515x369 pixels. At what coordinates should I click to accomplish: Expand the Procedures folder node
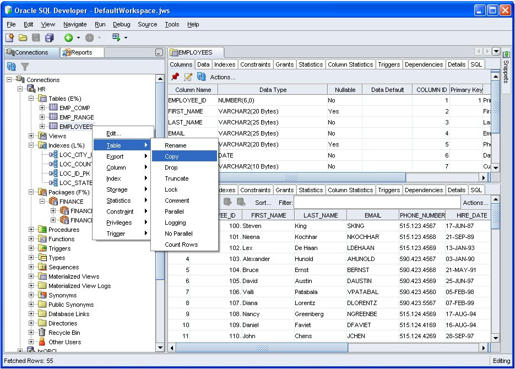[31, 229]
